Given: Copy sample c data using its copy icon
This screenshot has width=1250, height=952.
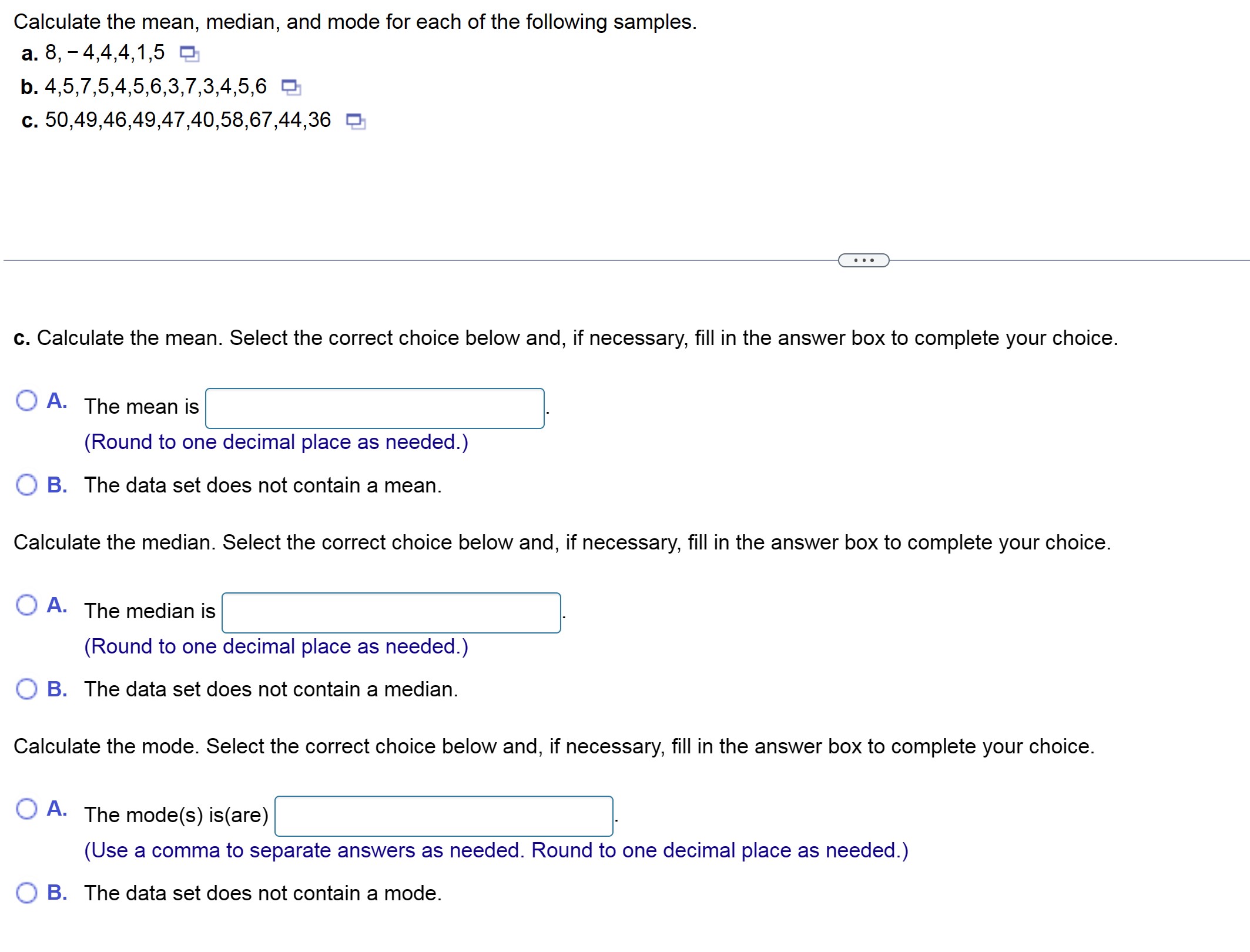Looking at the screenshot, I should [x=356, y=120].
